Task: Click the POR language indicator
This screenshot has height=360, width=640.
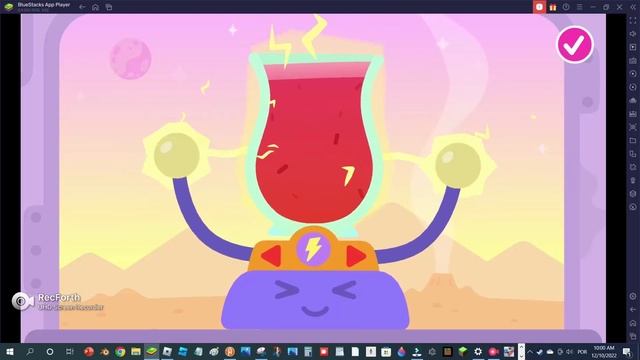Action: (x=582, y=351)
